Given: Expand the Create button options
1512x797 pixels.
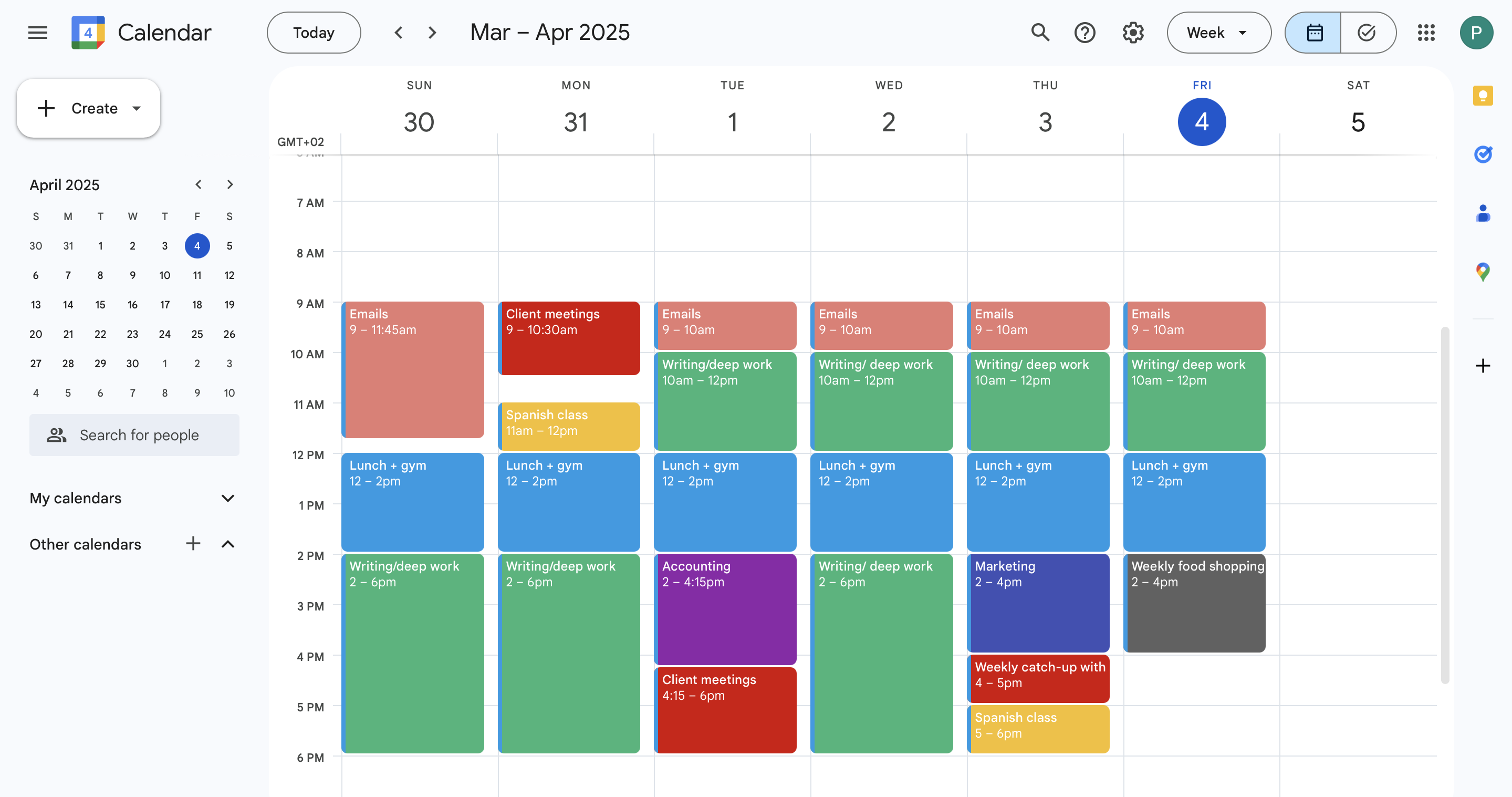Looking at the screenshot, I should coord(137,108).
